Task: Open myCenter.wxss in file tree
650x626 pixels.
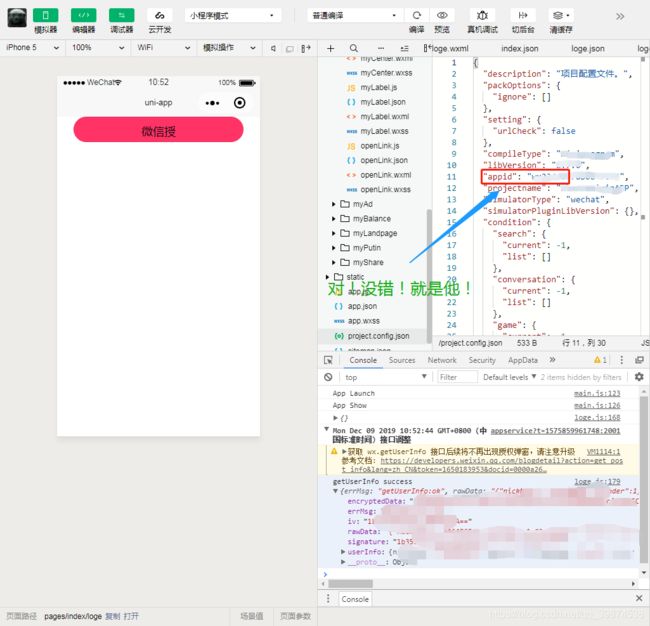Action: tap(386, 73)
